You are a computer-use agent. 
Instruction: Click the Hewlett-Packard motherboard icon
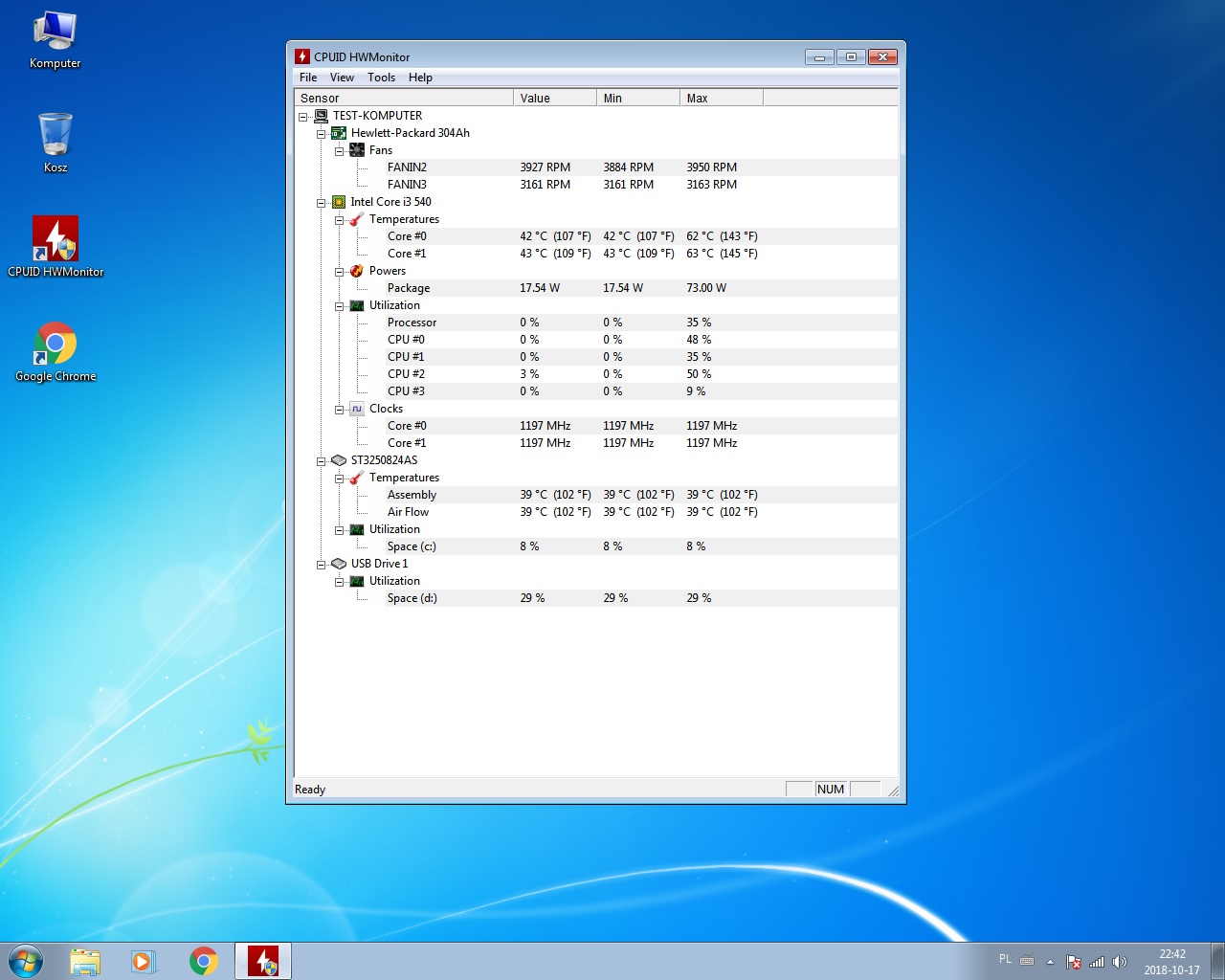point(339,133)
